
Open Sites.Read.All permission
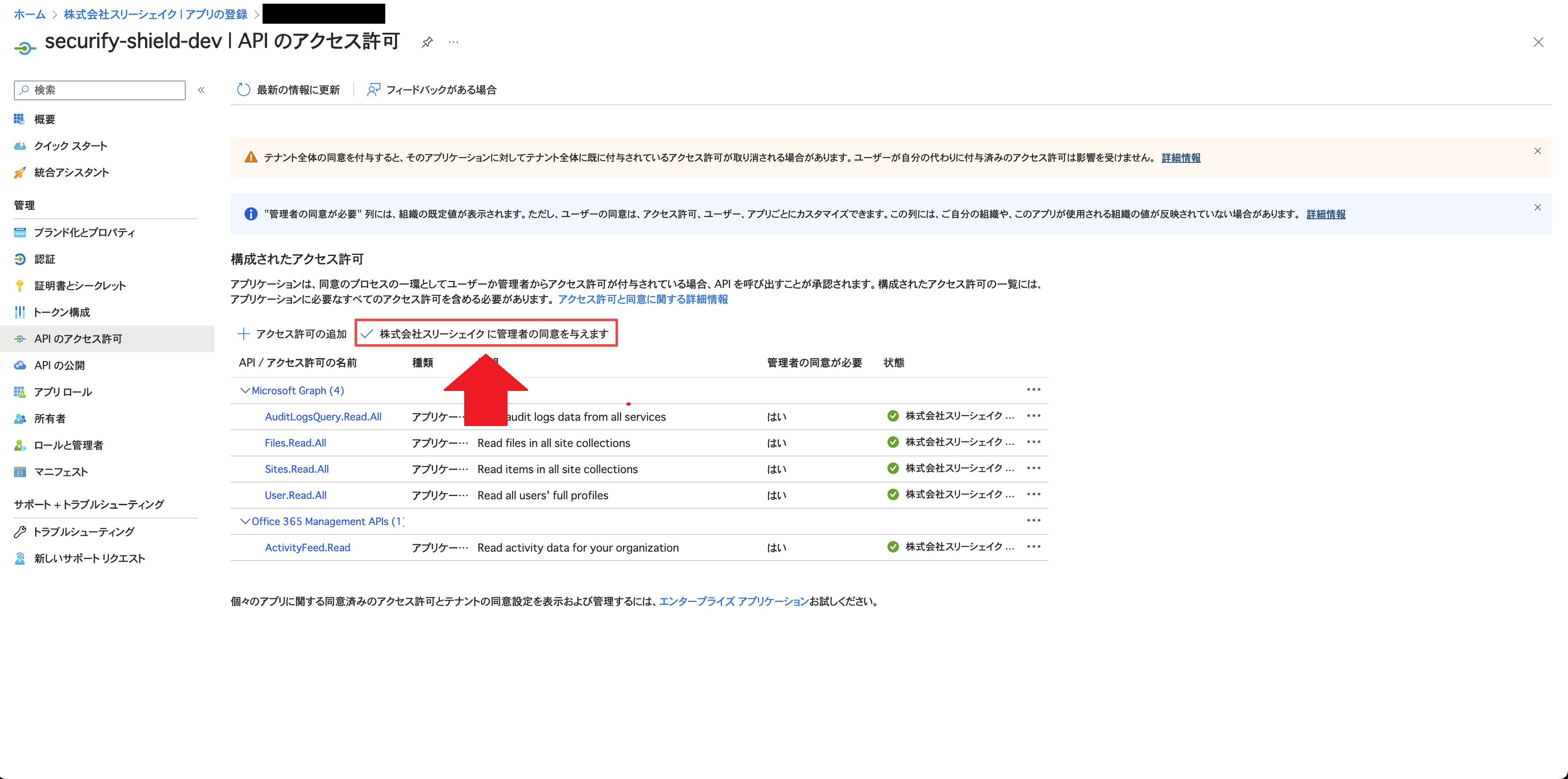click(x=297, y=469)
